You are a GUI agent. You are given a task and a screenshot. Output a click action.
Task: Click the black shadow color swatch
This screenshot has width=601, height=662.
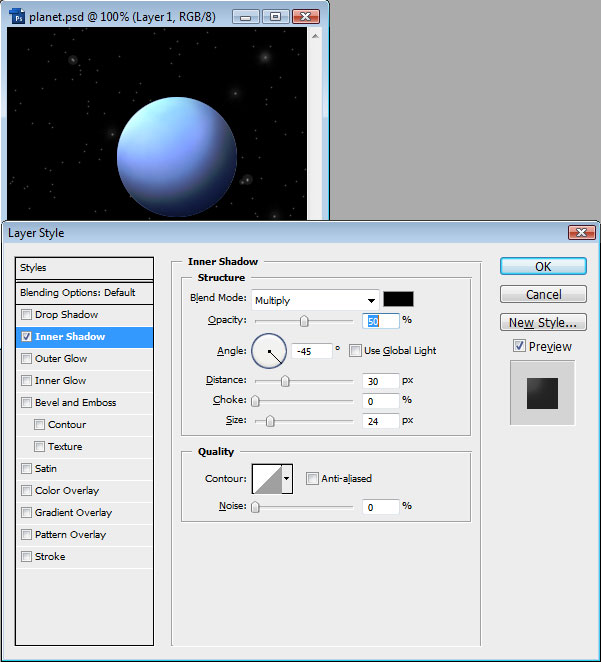click(x=398, y=299)
